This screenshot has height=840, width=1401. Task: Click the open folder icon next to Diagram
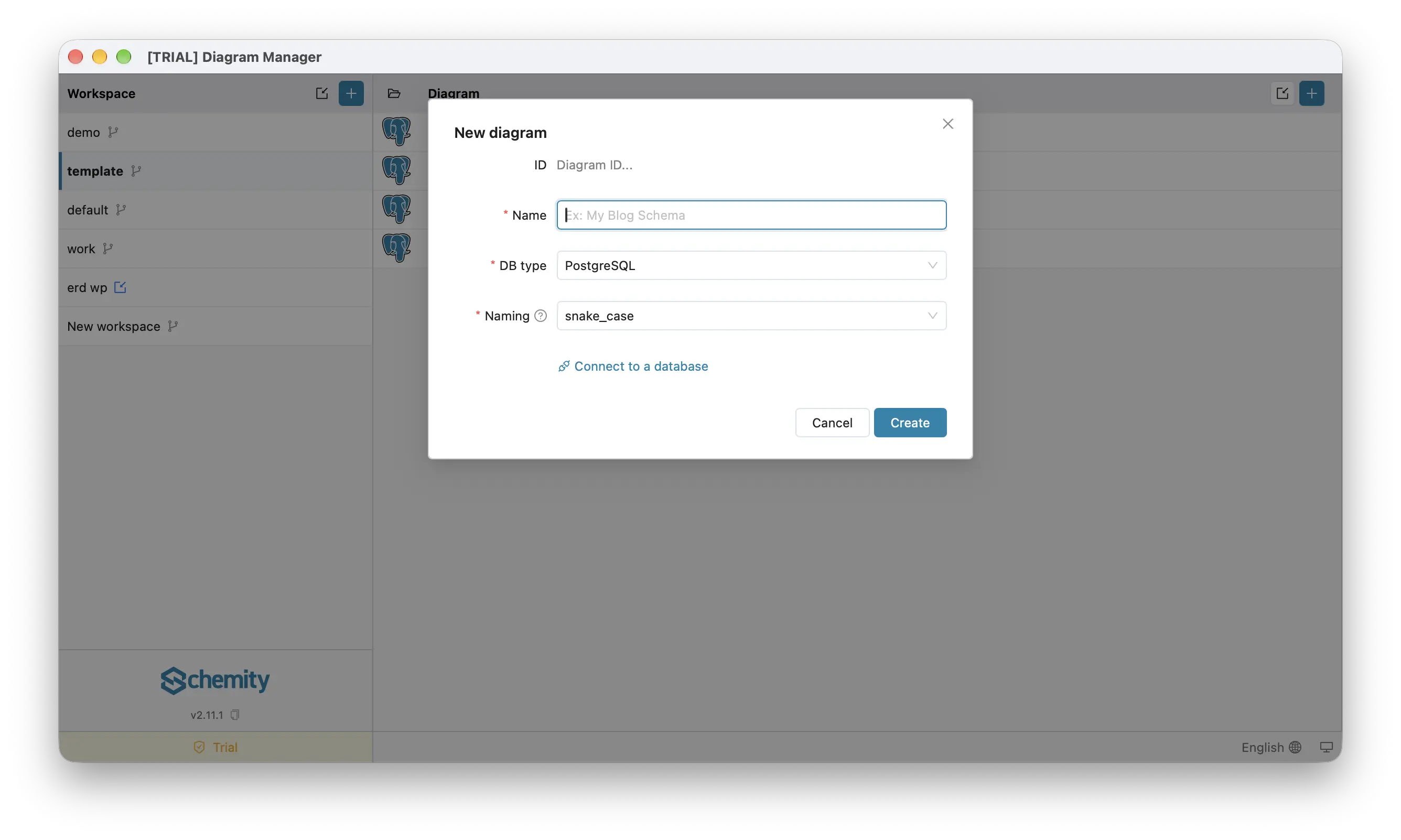pos(394,93)
